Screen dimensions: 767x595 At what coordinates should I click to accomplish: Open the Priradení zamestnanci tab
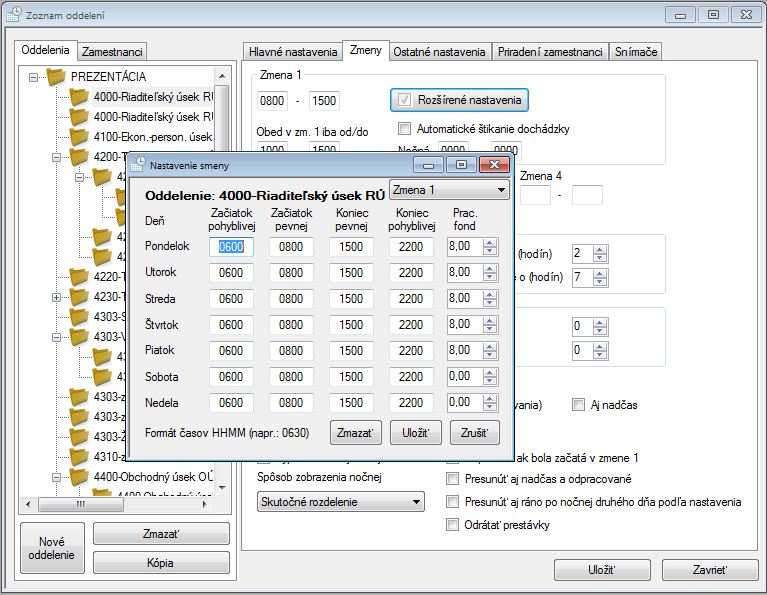coord(550,52)
